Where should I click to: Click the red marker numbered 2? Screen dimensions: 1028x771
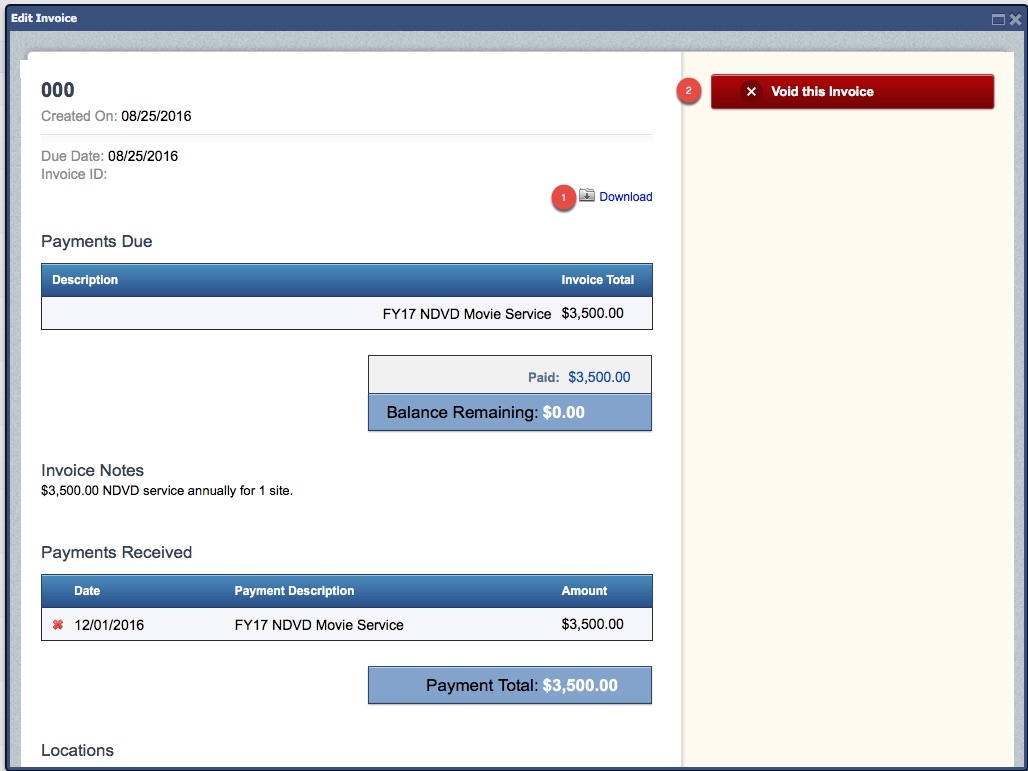[687, 91]
